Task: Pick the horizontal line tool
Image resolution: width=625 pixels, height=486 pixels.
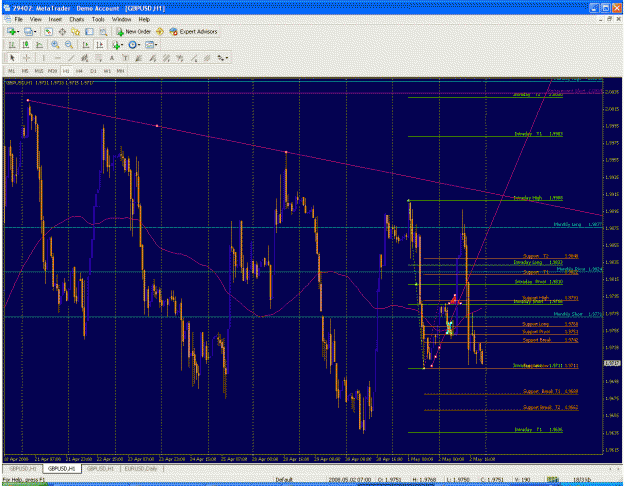Action: click(x=57, y=58)
